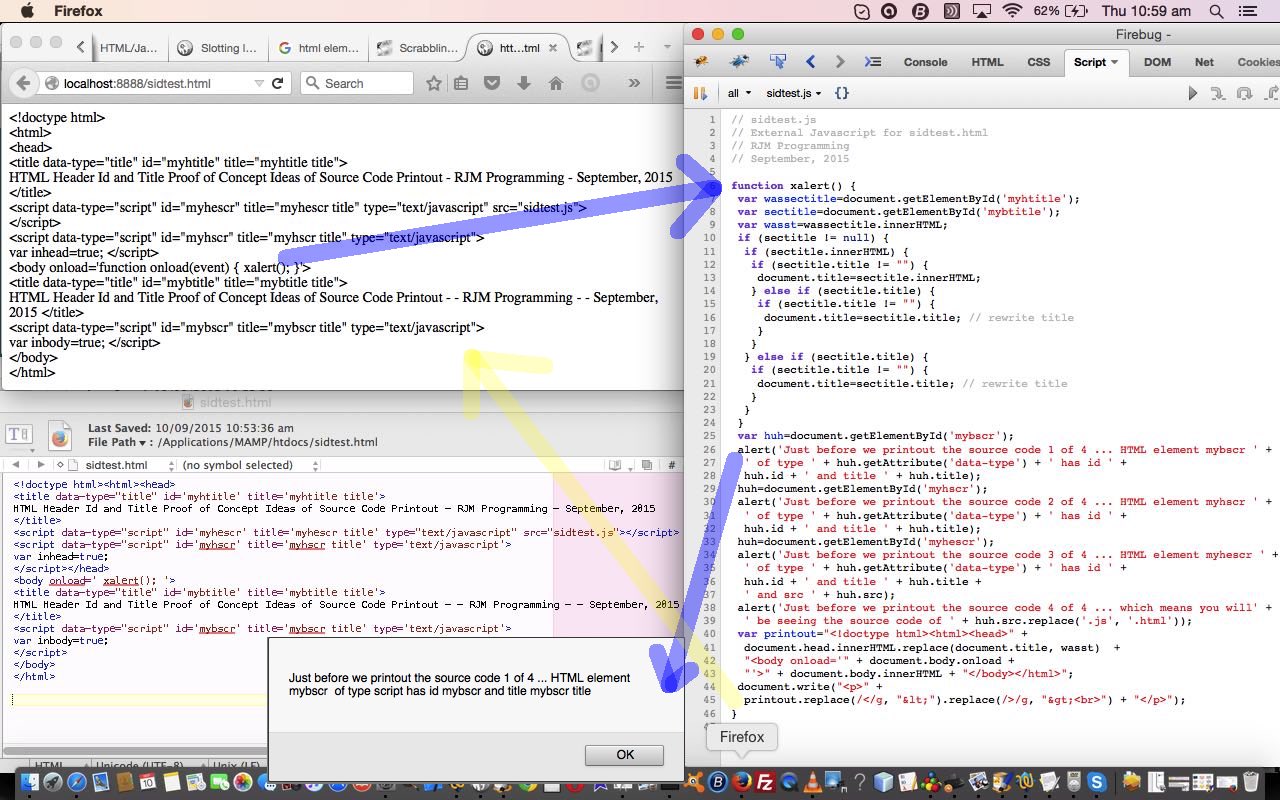Click the battery 62% indicator
The image size is (1280, 800).
pyautogui.click(x=1061, y=11)
